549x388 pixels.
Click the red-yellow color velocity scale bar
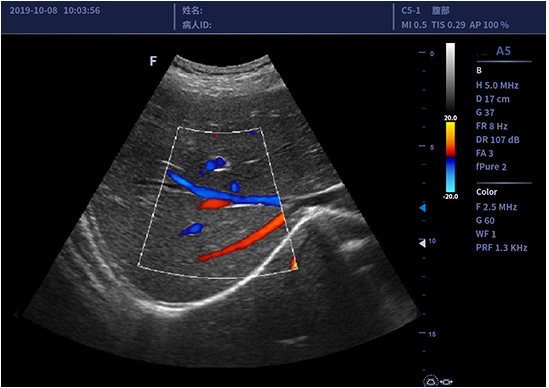pos(450,139)
